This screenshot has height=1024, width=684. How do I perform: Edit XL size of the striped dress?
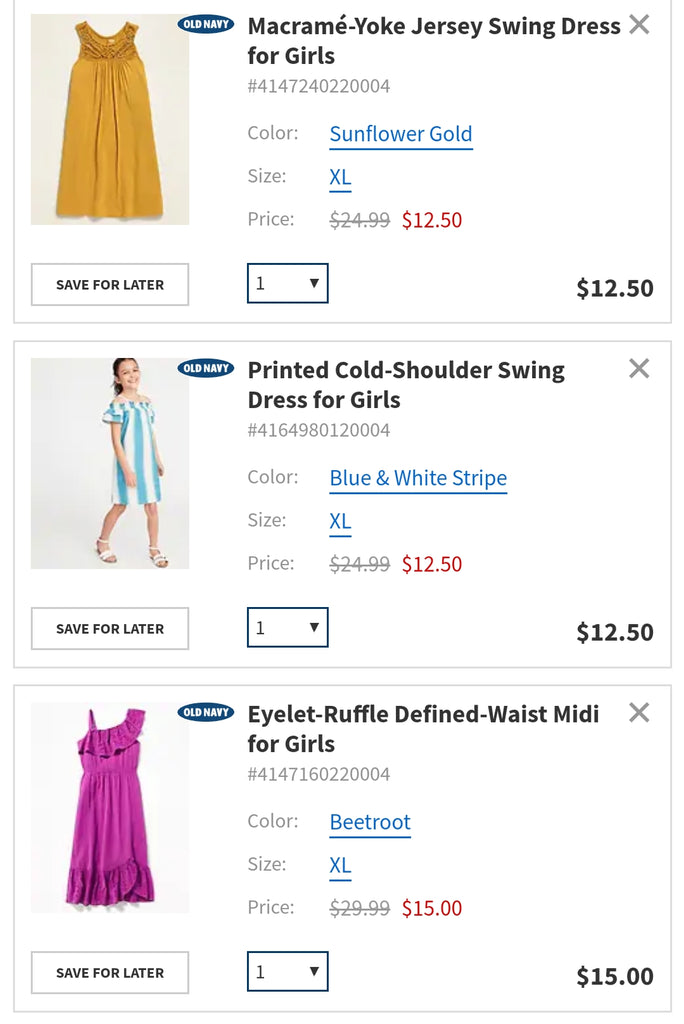click(x=340, y=521)
